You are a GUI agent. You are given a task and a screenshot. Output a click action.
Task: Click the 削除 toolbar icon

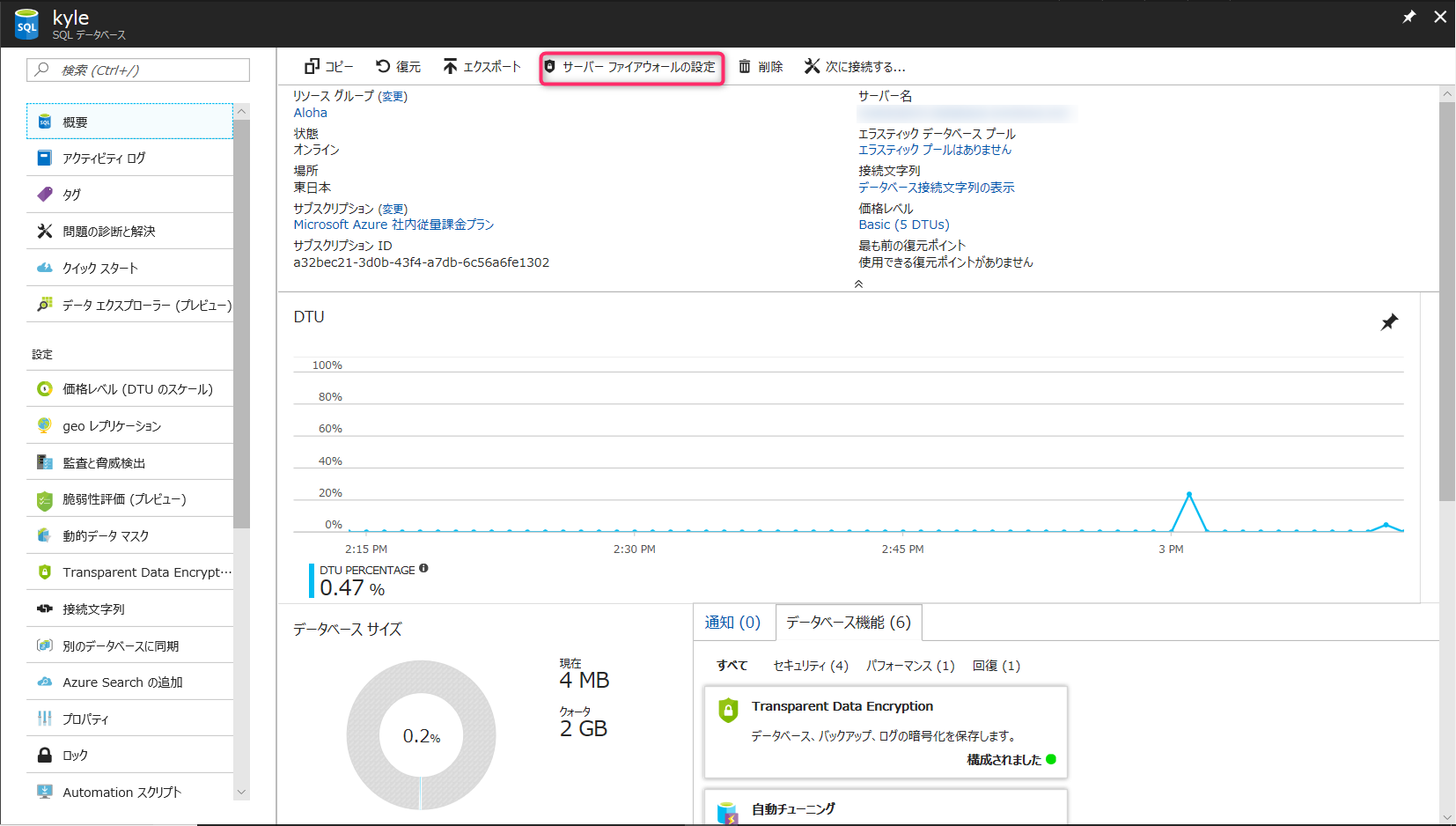click(761, 65)
